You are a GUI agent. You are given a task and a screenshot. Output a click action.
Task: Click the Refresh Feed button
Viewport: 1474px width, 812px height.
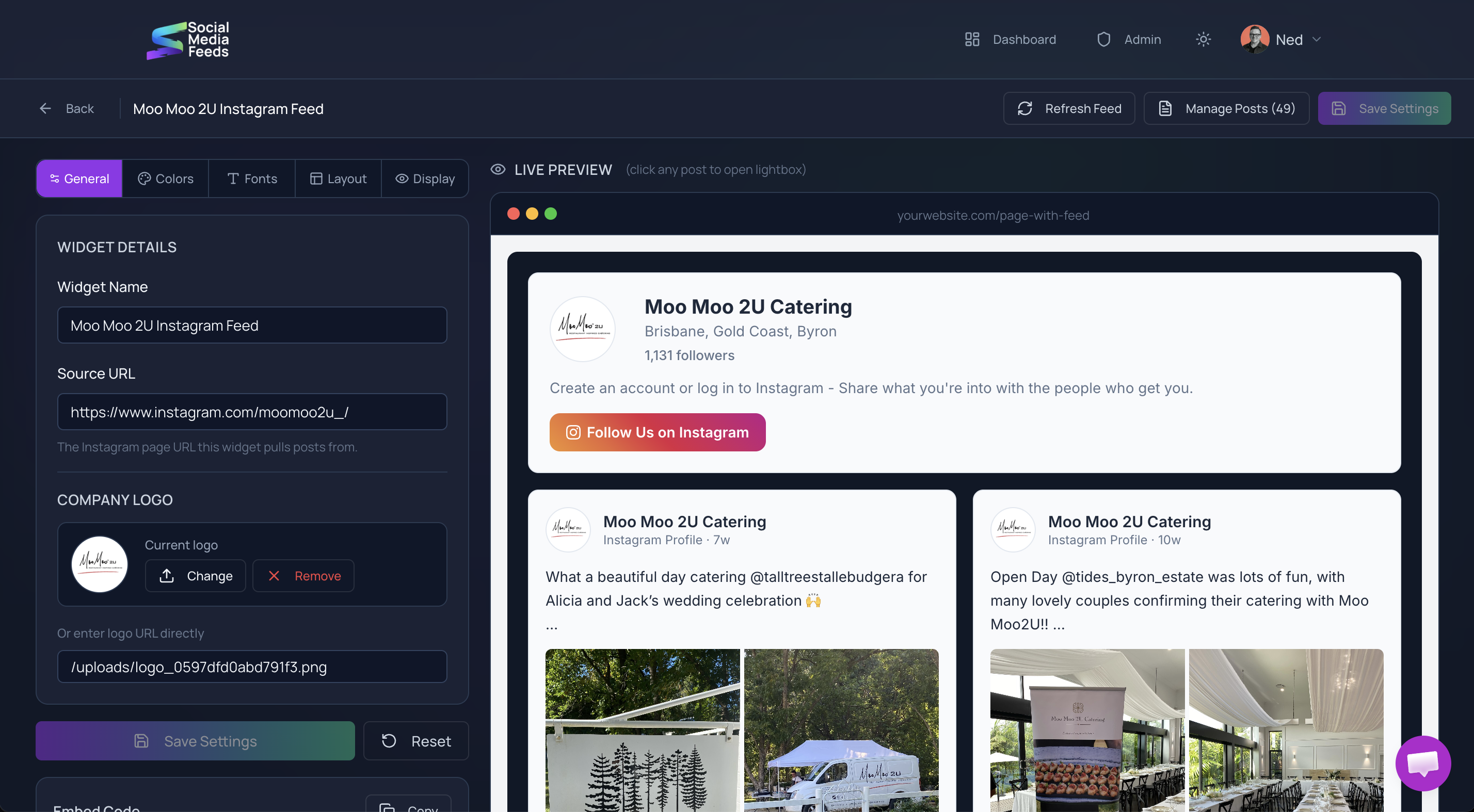point(1069,109)
